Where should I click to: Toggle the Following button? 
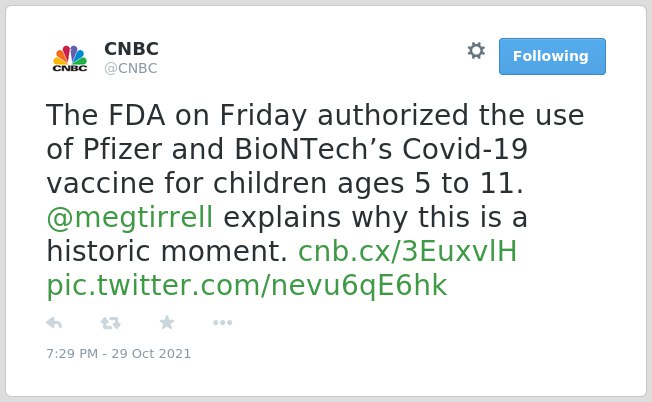click(x=552, y=57)
